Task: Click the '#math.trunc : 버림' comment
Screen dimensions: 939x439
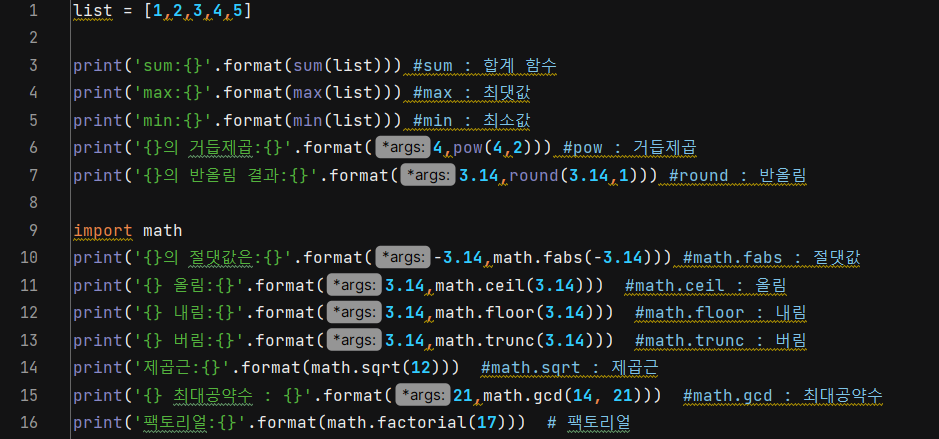Action: (720, 341)
